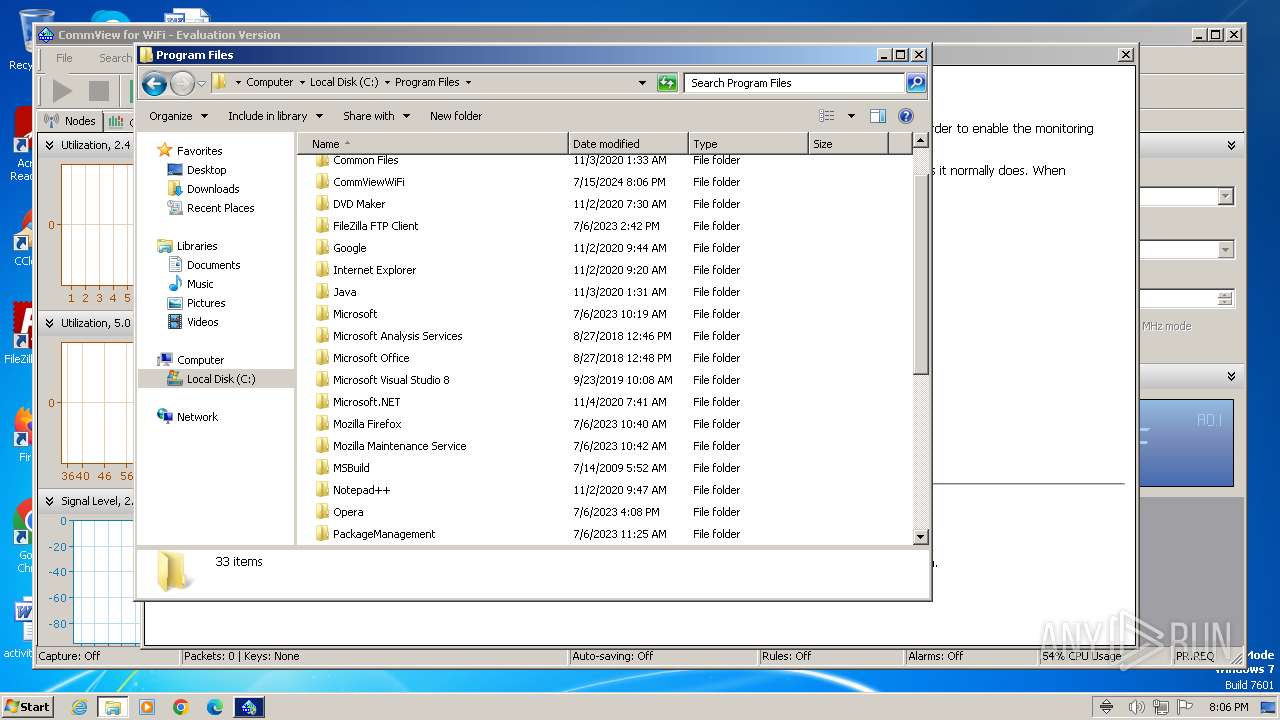Open Music library
Viewport: 1280px width, 720px height.
point(200,284)
